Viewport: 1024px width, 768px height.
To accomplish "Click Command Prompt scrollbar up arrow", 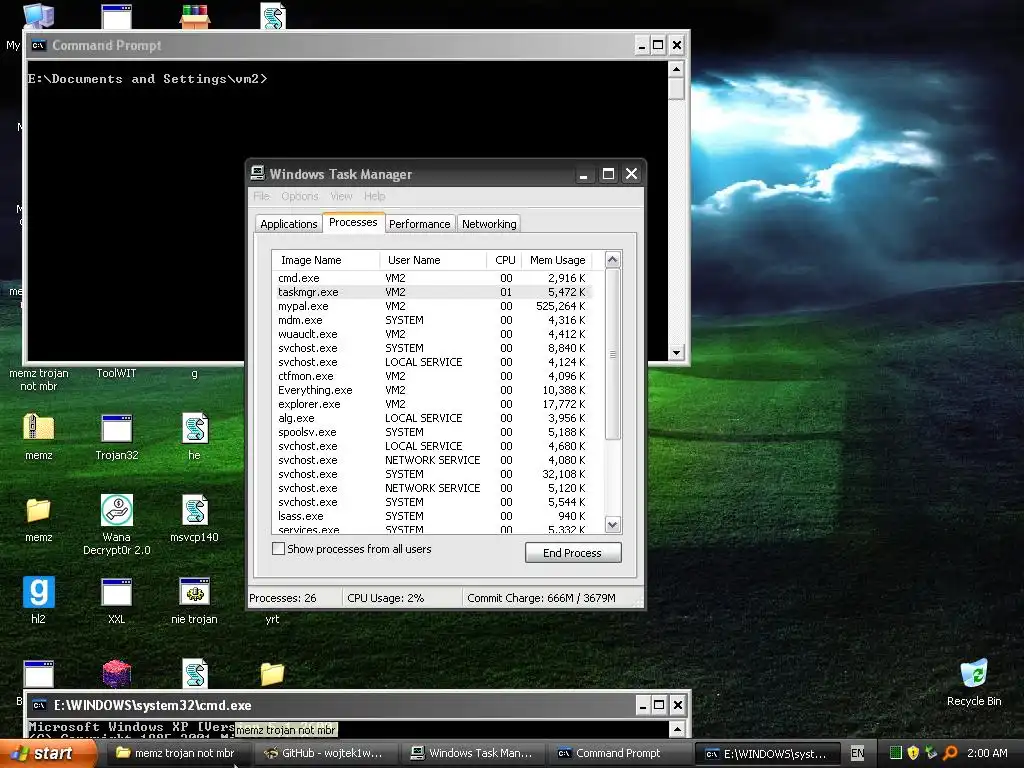I will [x=677, y=69].
